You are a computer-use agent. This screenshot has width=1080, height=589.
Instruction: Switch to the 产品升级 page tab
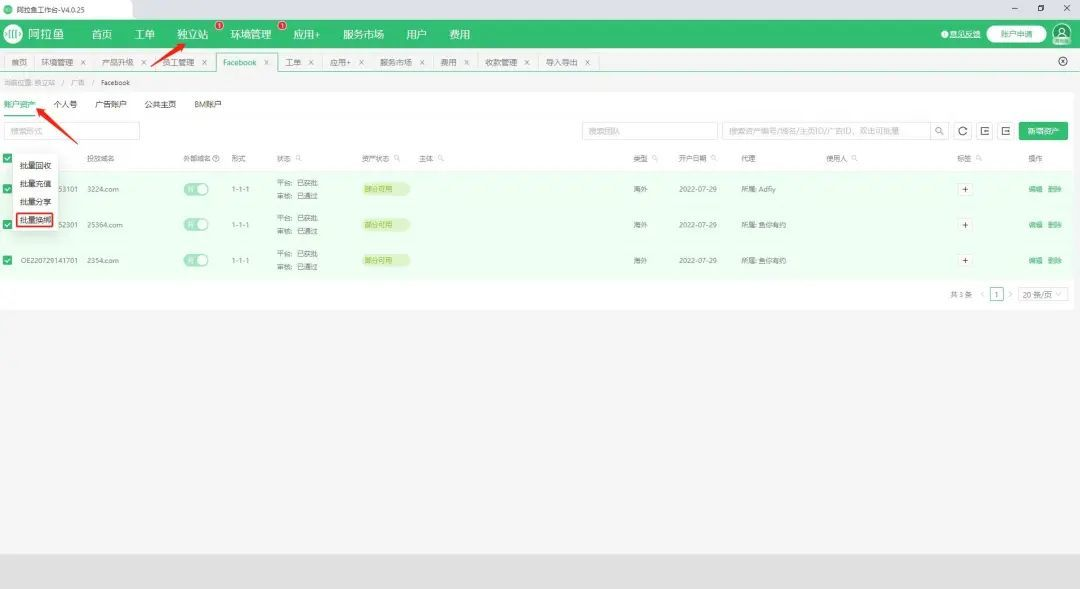pos(118,63)
